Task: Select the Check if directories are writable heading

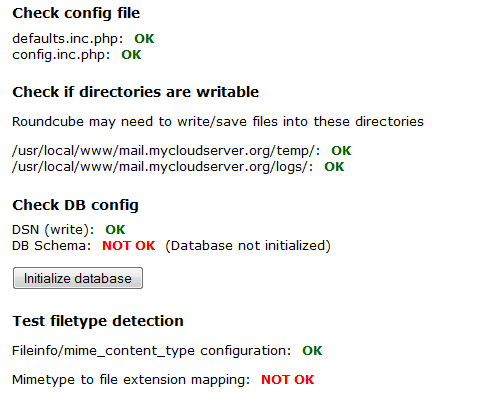Action: coord(136,92)
